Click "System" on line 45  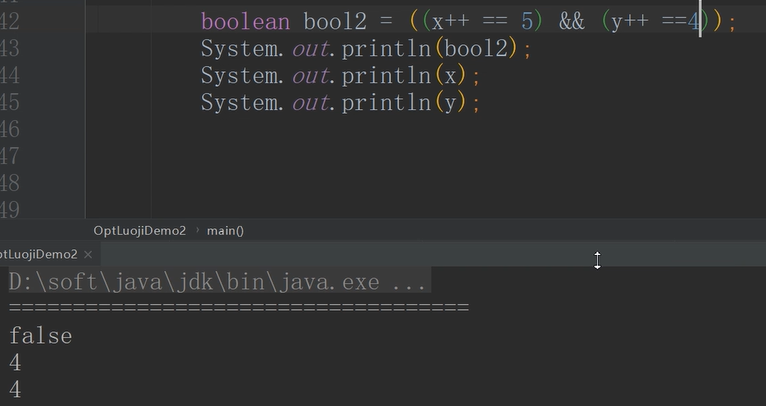tap(239, 103)
